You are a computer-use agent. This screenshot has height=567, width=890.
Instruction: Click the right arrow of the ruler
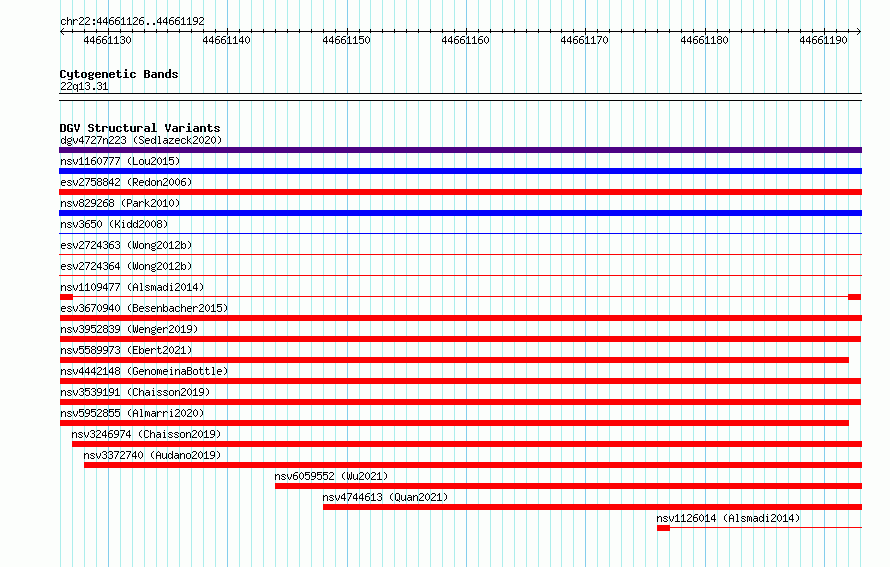pos(859,31)
